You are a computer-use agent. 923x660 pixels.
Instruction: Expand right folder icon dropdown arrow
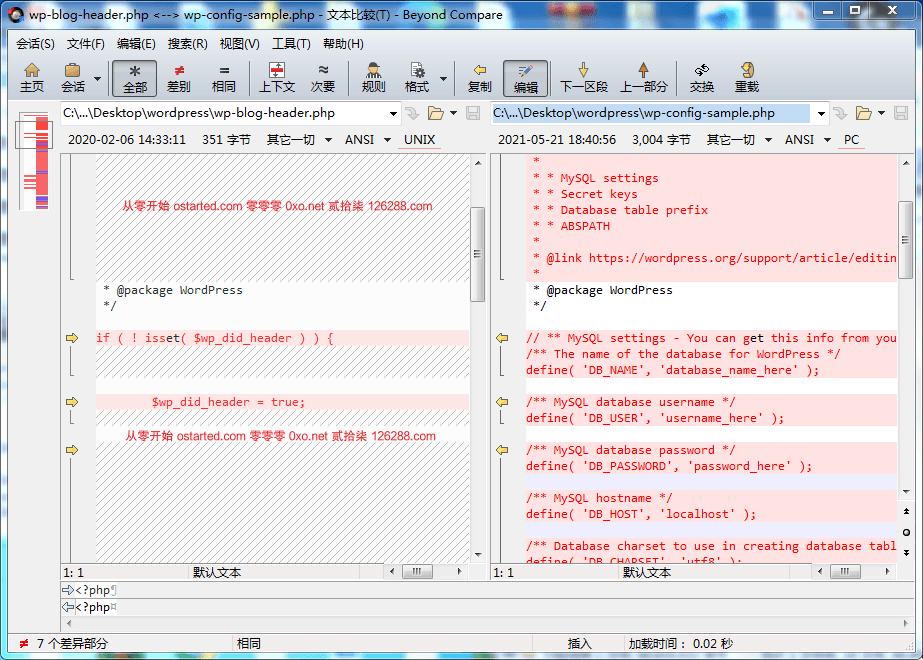tap(881, 113)
